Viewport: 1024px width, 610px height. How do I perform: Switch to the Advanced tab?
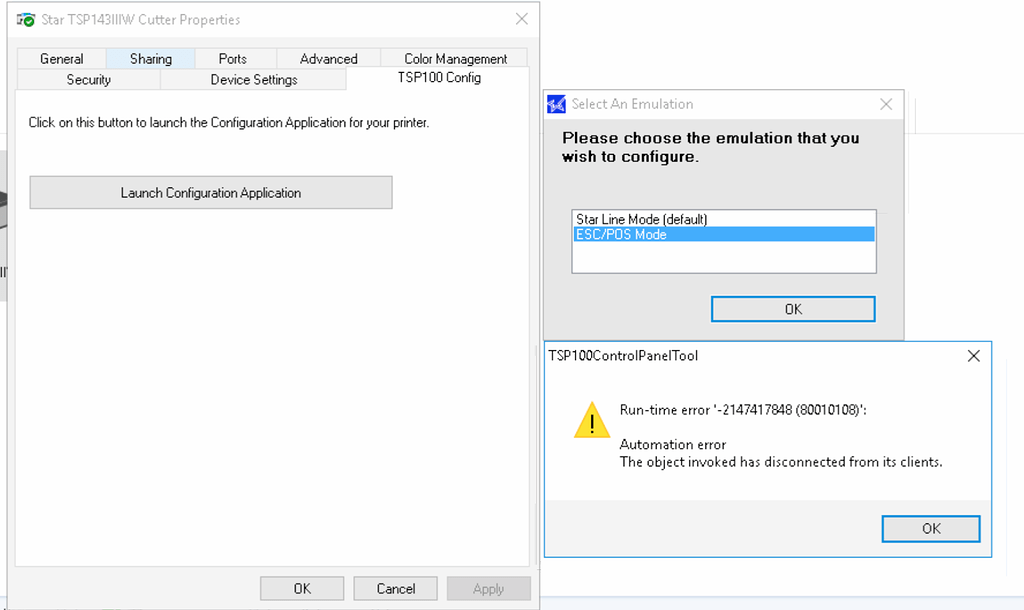click(x=328, y=58)
